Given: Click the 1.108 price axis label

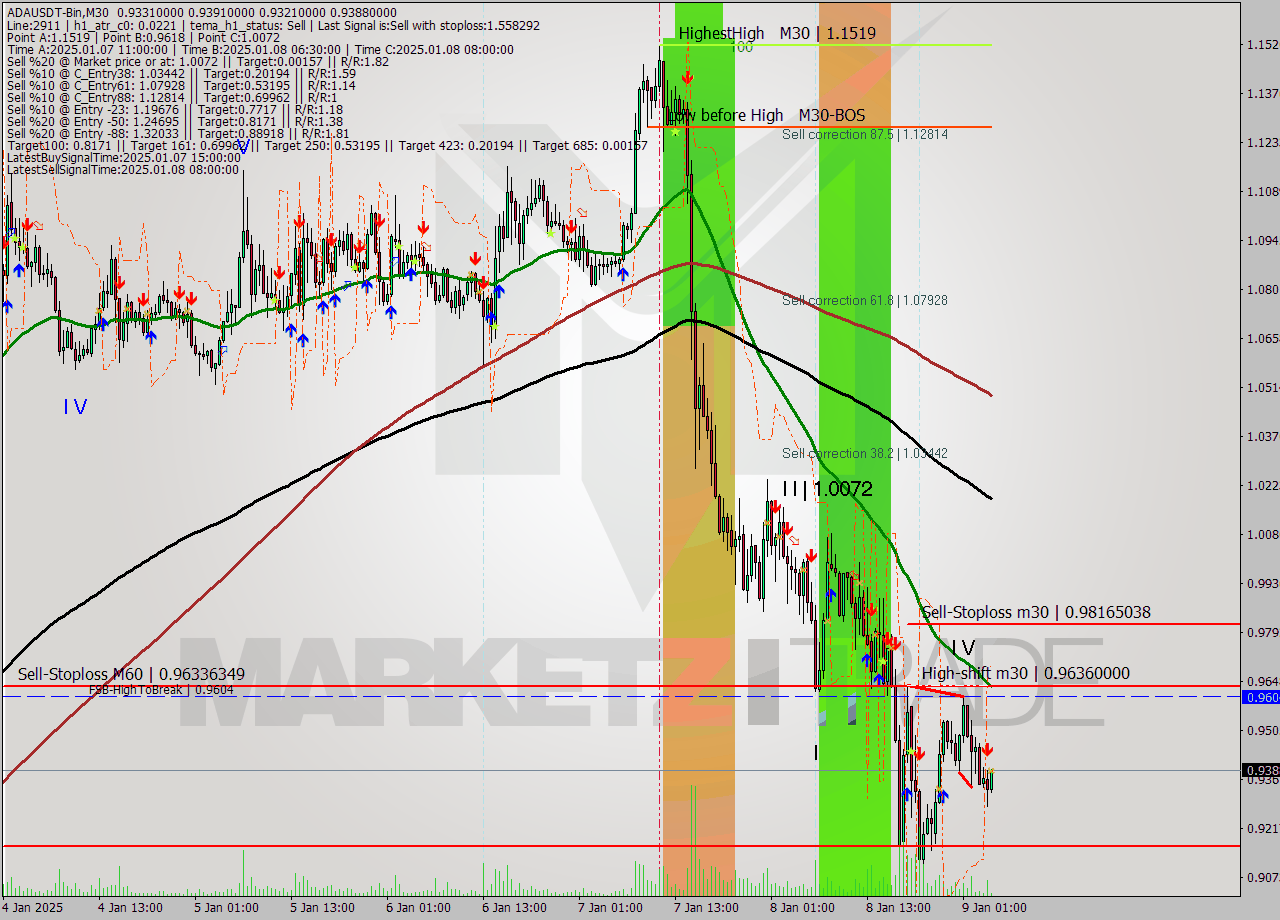Looking at the screenshot, I should pyautogui.click(x=1261, y=191).
